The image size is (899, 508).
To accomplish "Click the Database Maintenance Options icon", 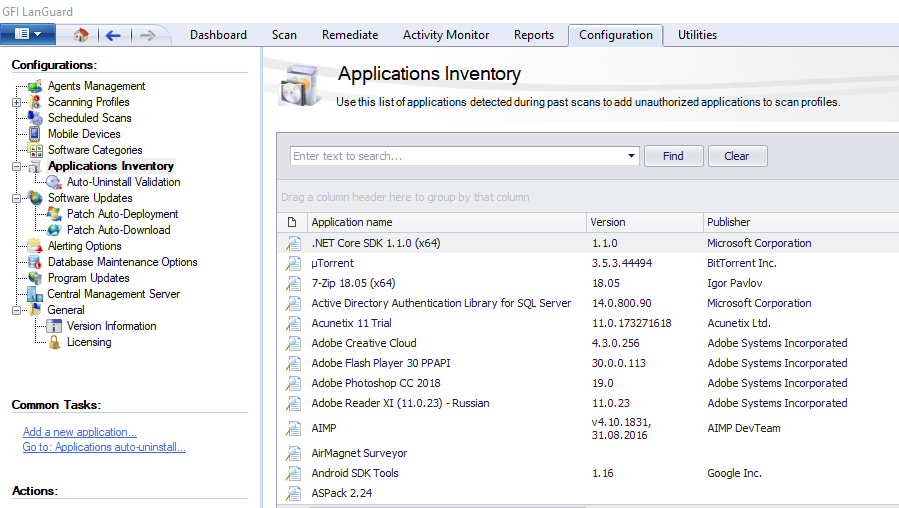I will click(x=36, y=262).
